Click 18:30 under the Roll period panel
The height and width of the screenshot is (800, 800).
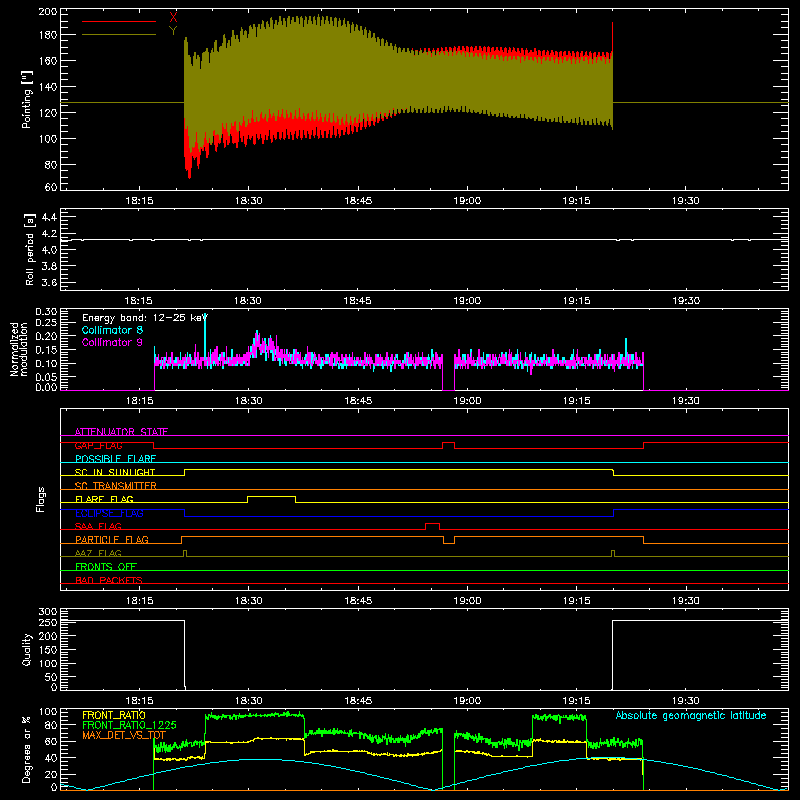248,301
